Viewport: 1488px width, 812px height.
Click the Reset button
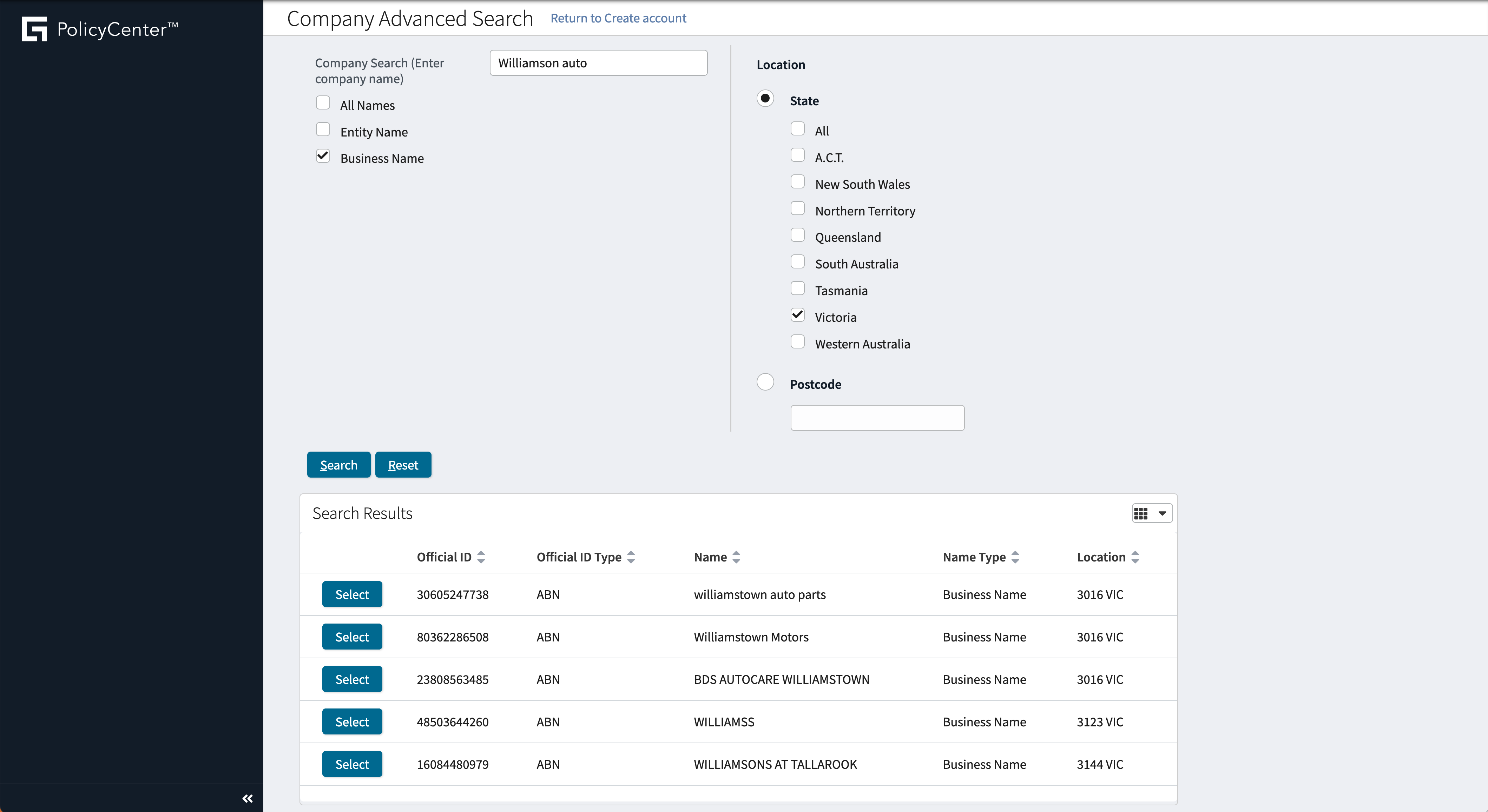pos(403,465)
